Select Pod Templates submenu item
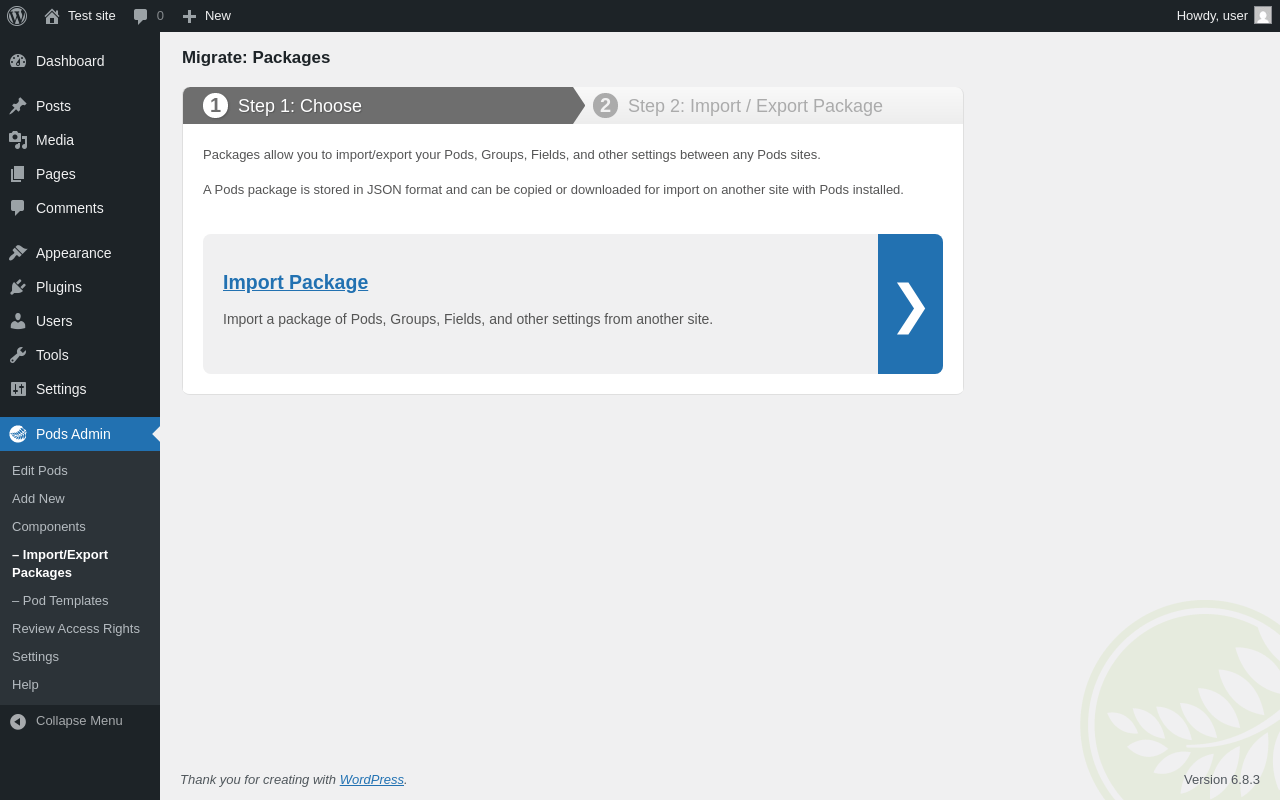 pos(60,601)
